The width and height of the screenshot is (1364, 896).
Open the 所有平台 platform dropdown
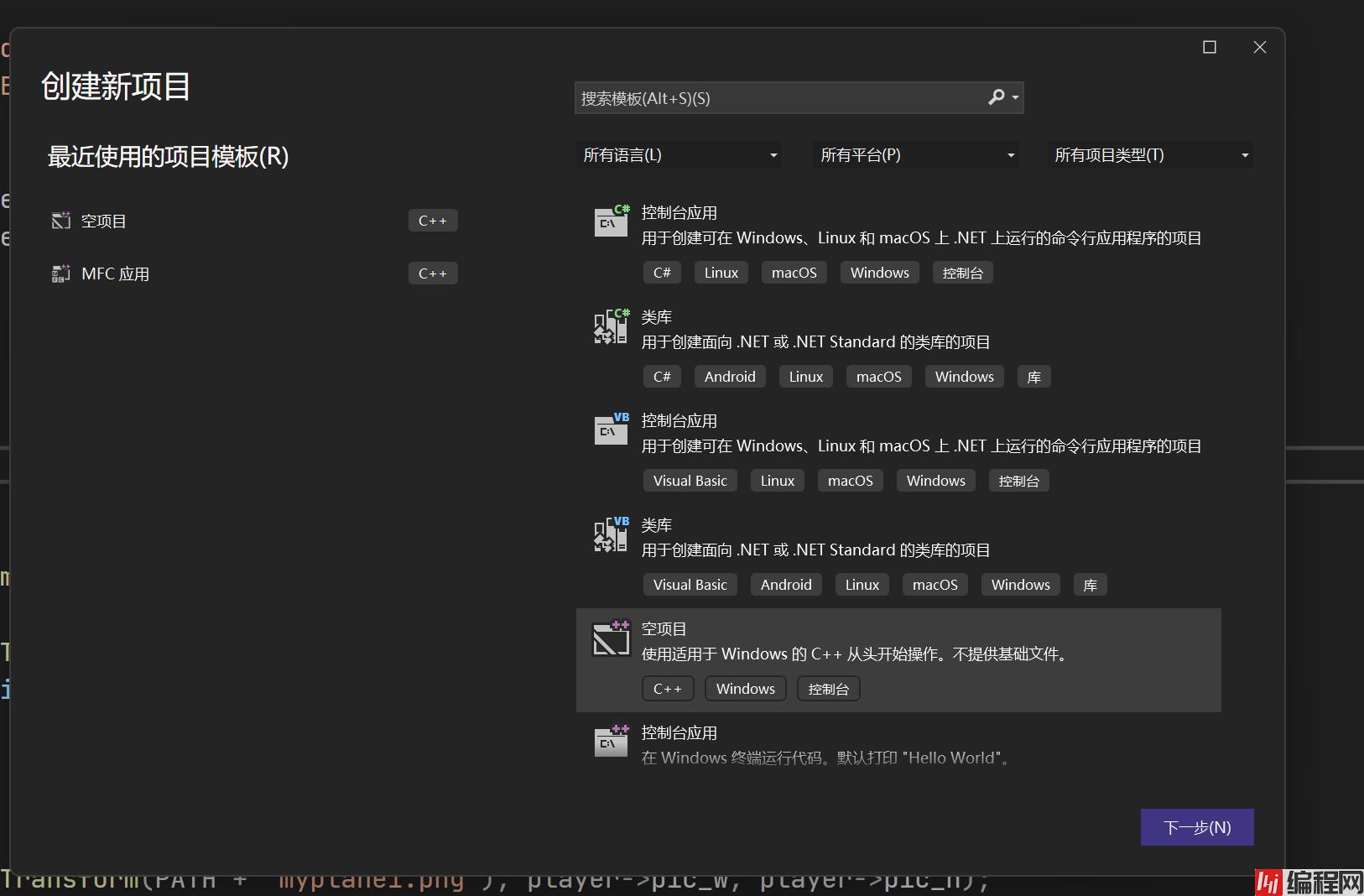tap(916, 155)
